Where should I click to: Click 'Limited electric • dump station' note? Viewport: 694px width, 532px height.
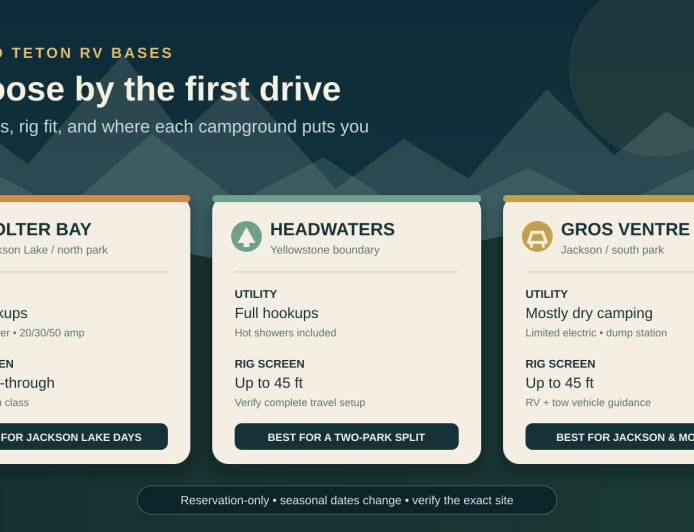click(596, 333)
